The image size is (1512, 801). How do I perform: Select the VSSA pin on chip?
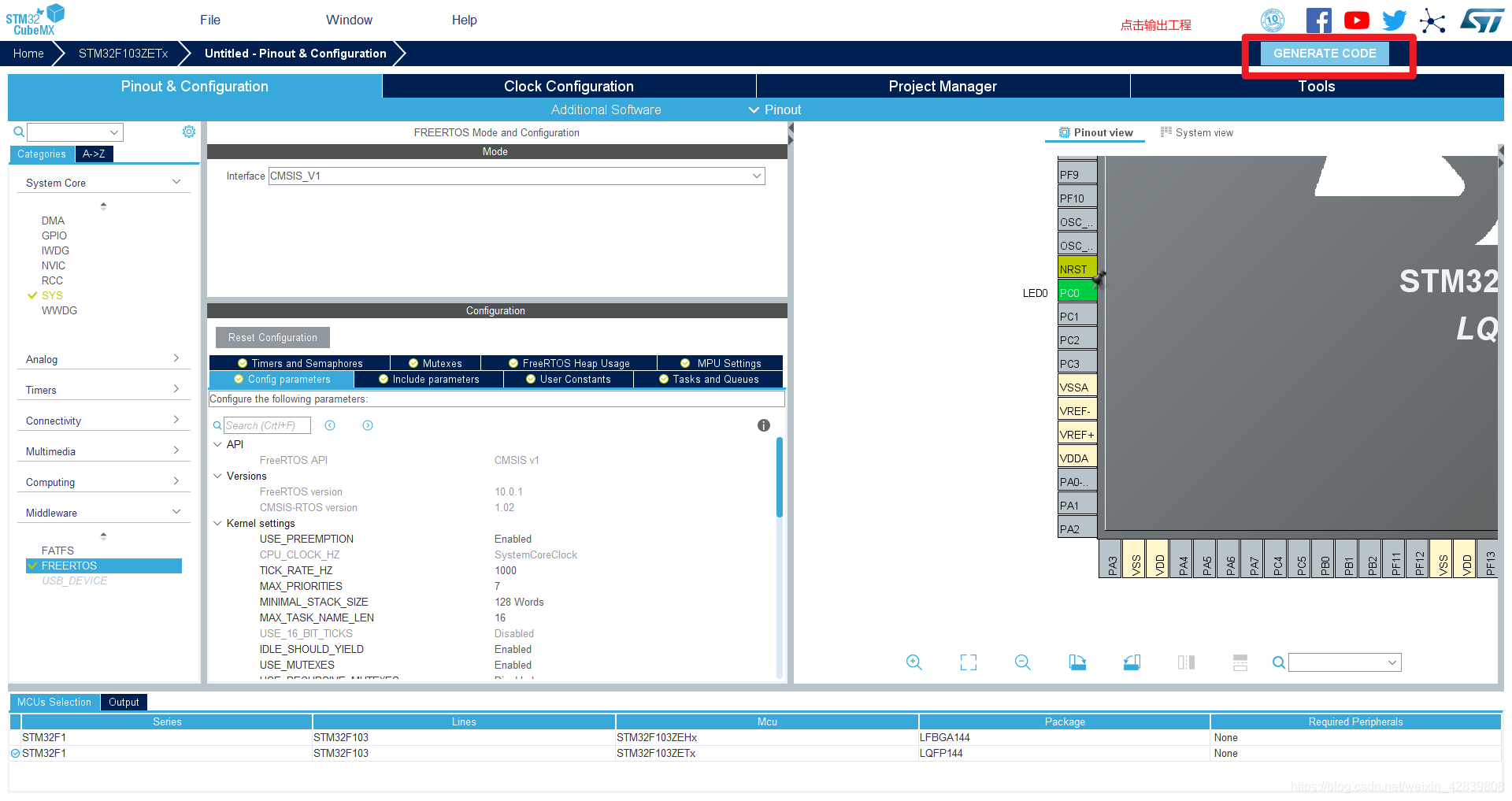click(1077, 387)
